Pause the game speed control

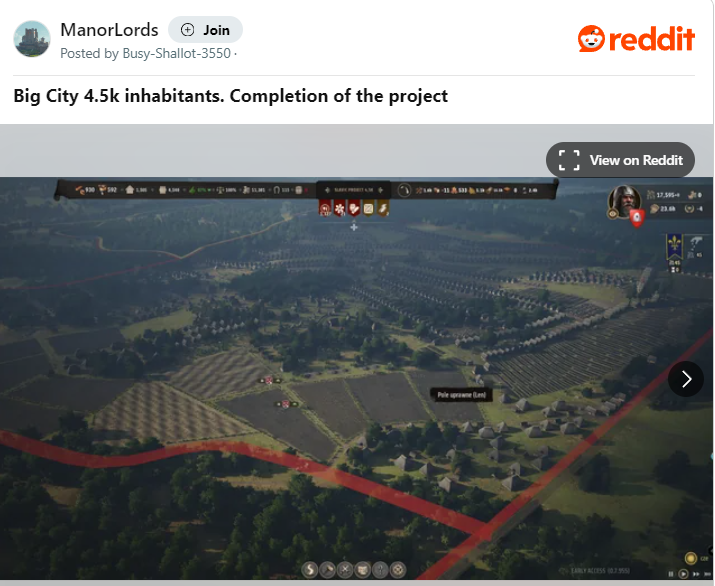point(671,574)
